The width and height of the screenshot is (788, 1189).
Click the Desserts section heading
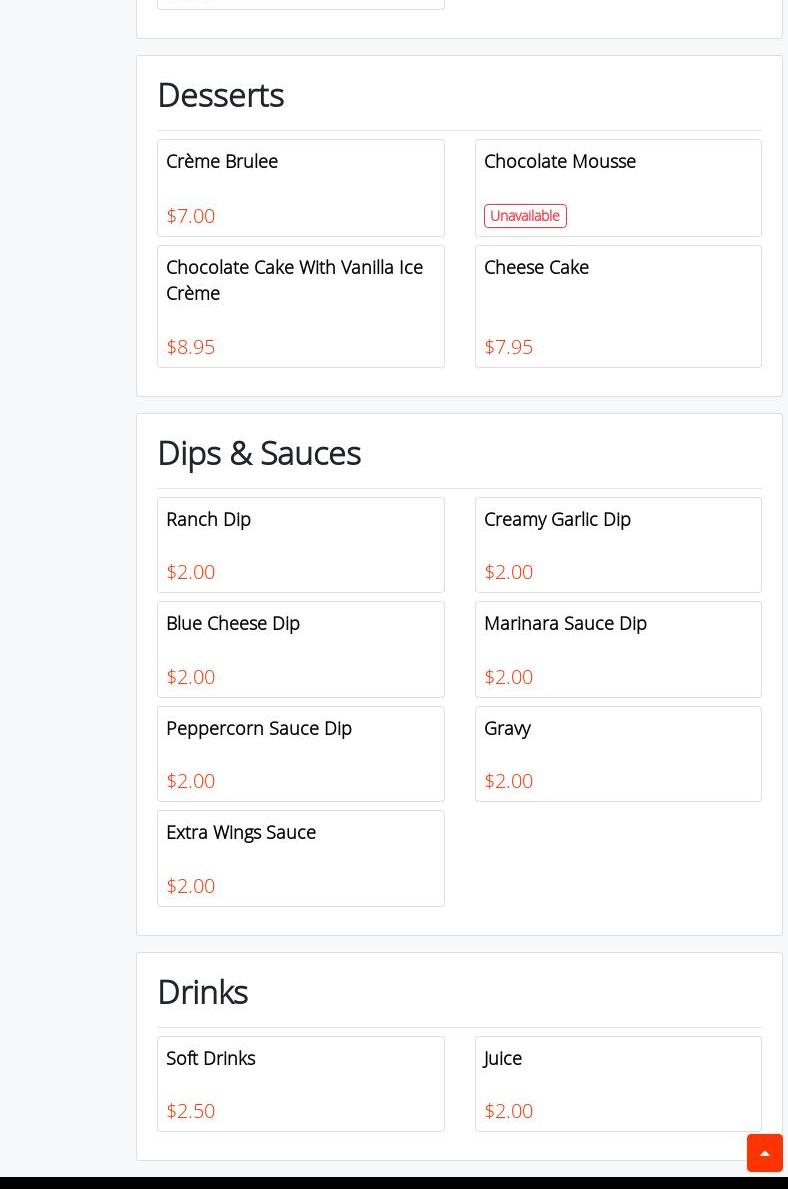[221, 95]
